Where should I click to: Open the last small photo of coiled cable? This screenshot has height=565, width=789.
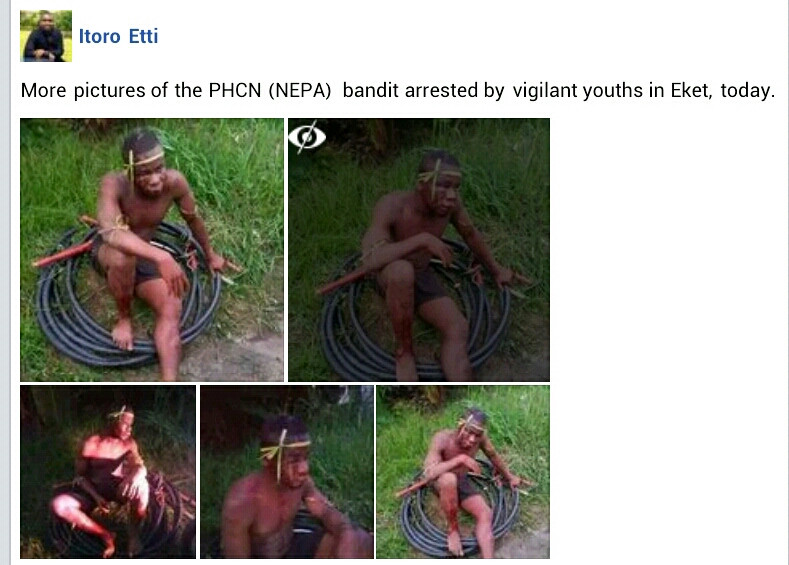(x=463, y=472)
